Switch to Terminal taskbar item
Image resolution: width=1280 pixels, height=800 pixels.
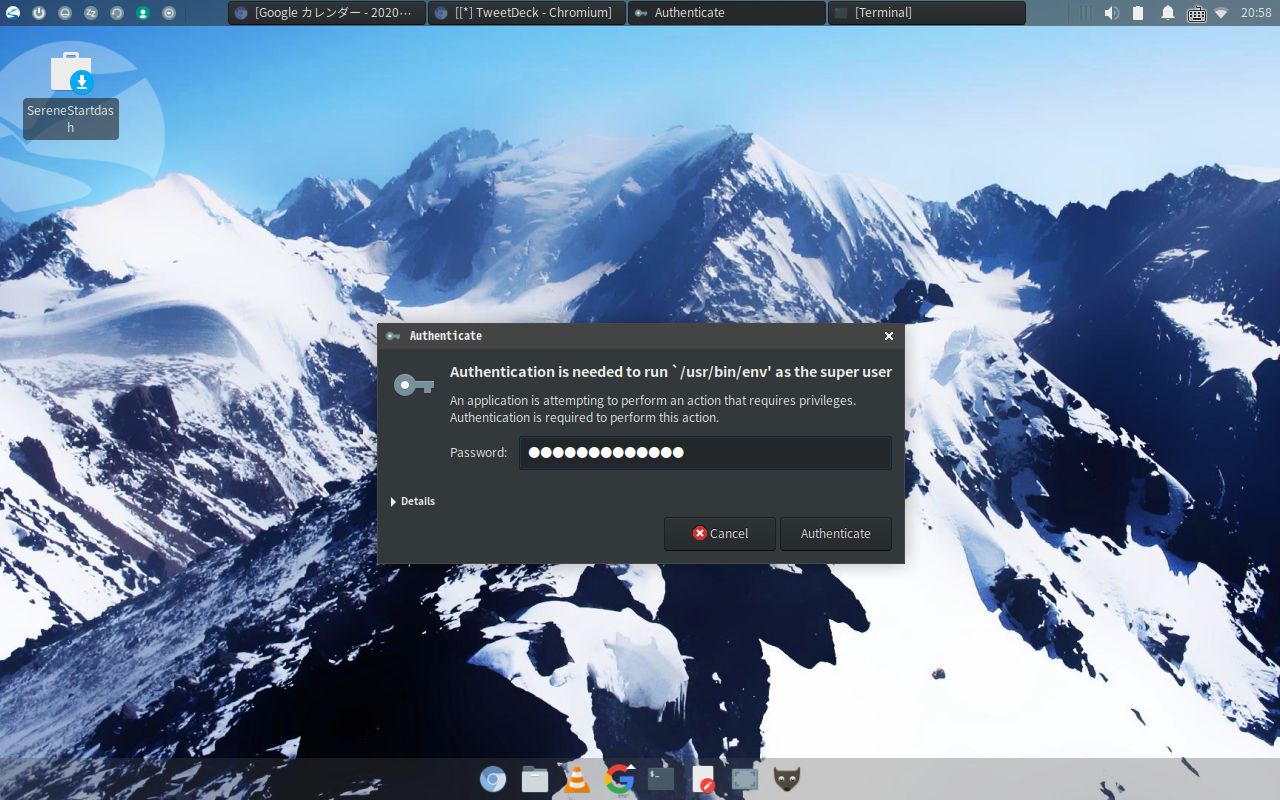point(927,13)
